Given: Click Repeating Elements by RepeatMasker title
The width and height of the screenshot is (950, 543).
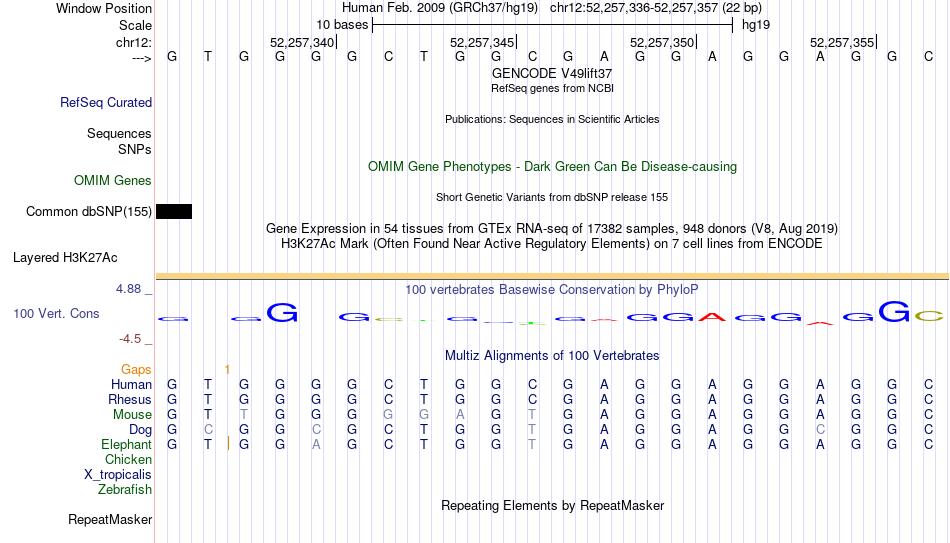Looking at the screenshot, I should [553, 505].
